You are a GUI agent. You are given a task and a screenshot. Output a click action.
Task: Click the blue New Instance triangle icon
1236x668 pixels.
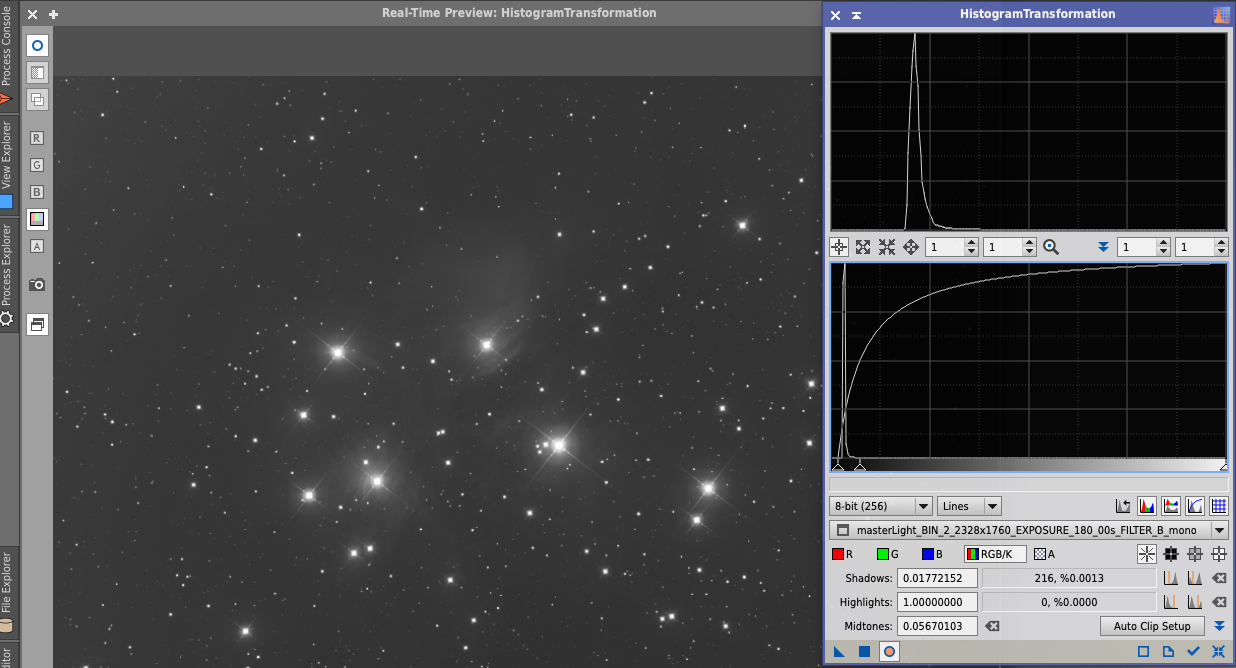839,652
